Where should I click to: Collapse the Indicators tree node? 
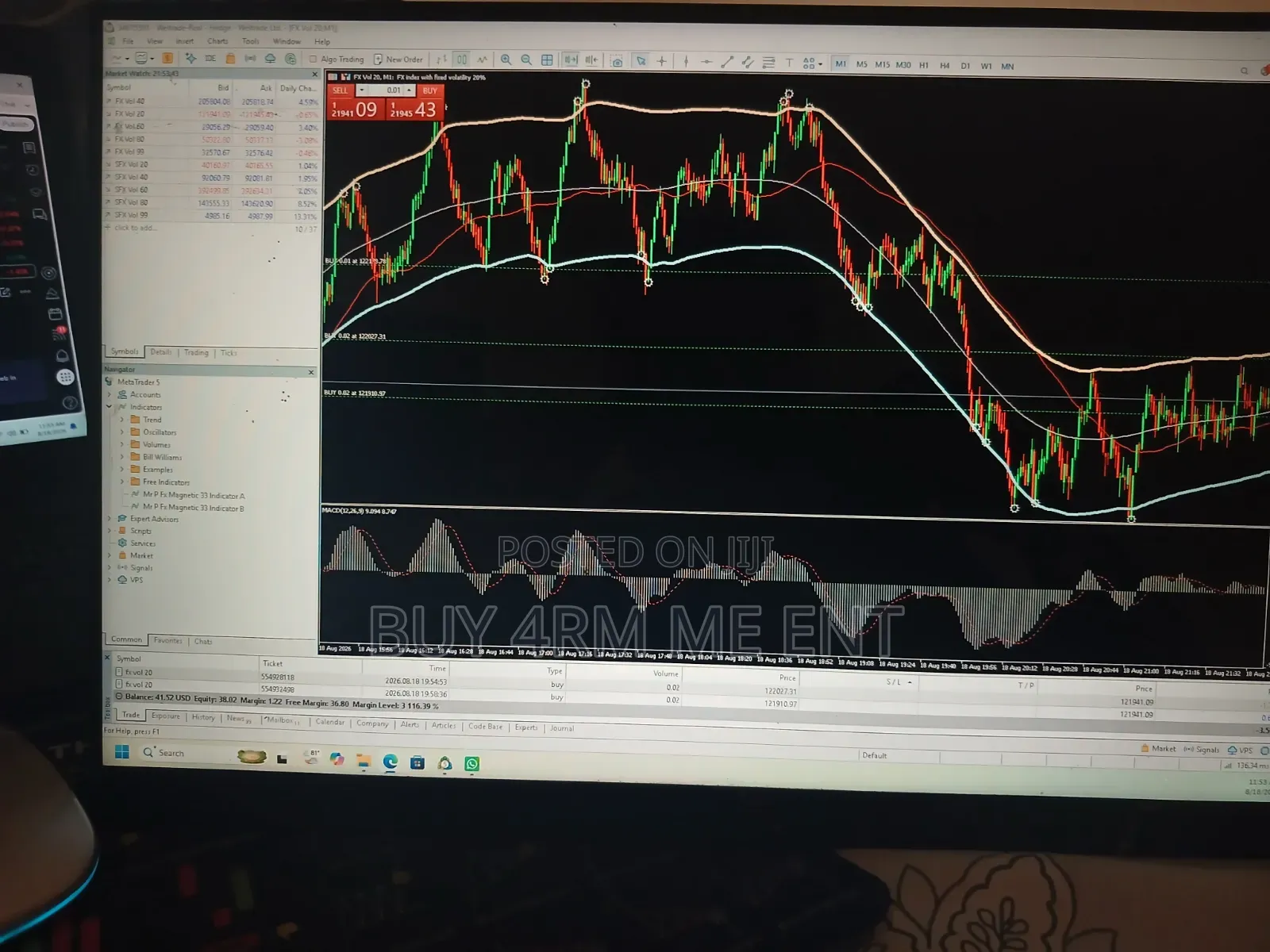tap(110, 407)
